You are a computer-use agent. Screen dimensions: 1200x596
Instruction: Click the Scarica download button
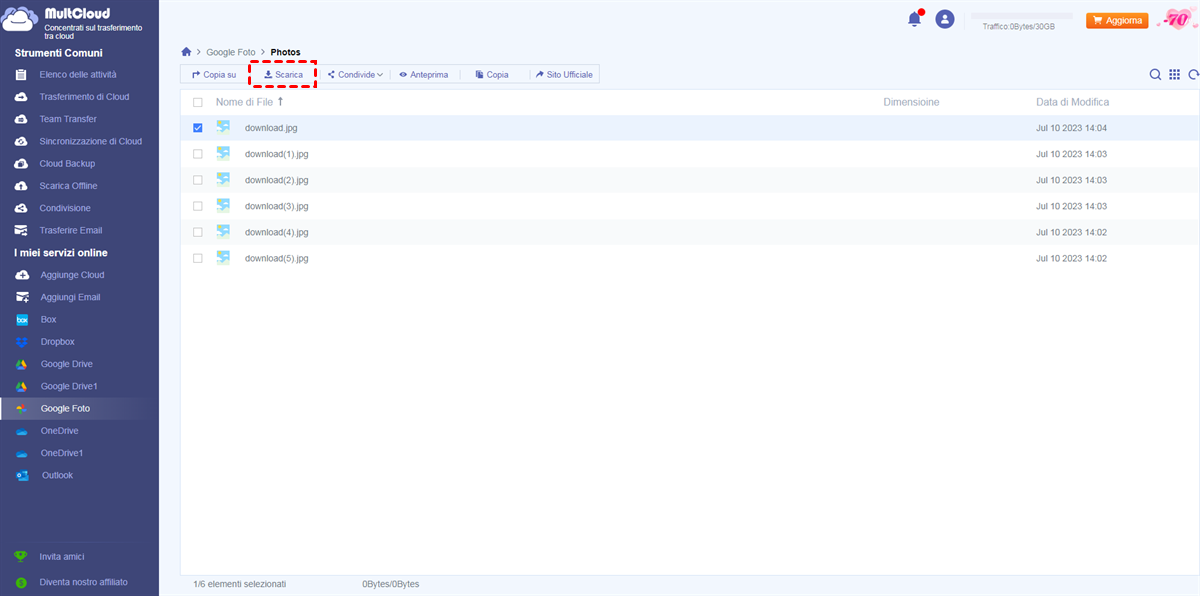tap(283, 75)
